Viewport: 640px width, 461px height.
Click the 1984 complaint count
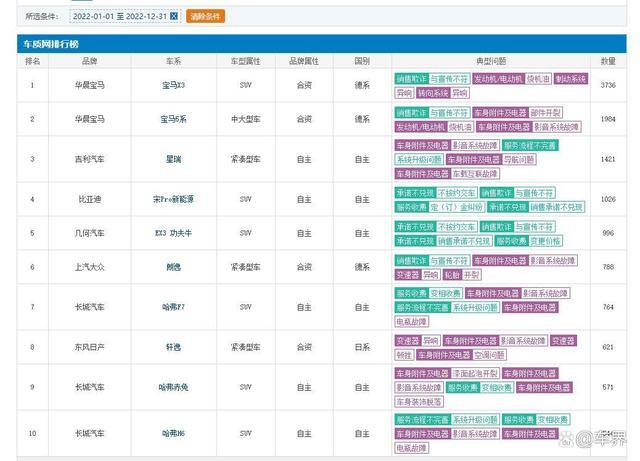point(608,119)
